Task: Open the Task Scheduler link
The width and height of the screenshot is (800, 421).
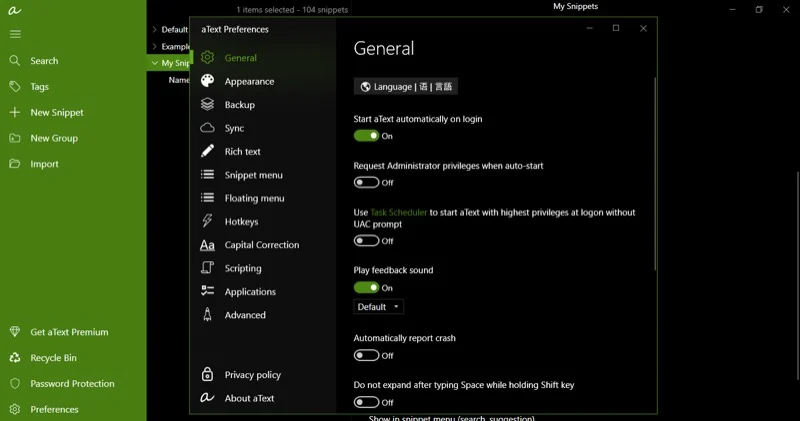Action: click(399, 213)
